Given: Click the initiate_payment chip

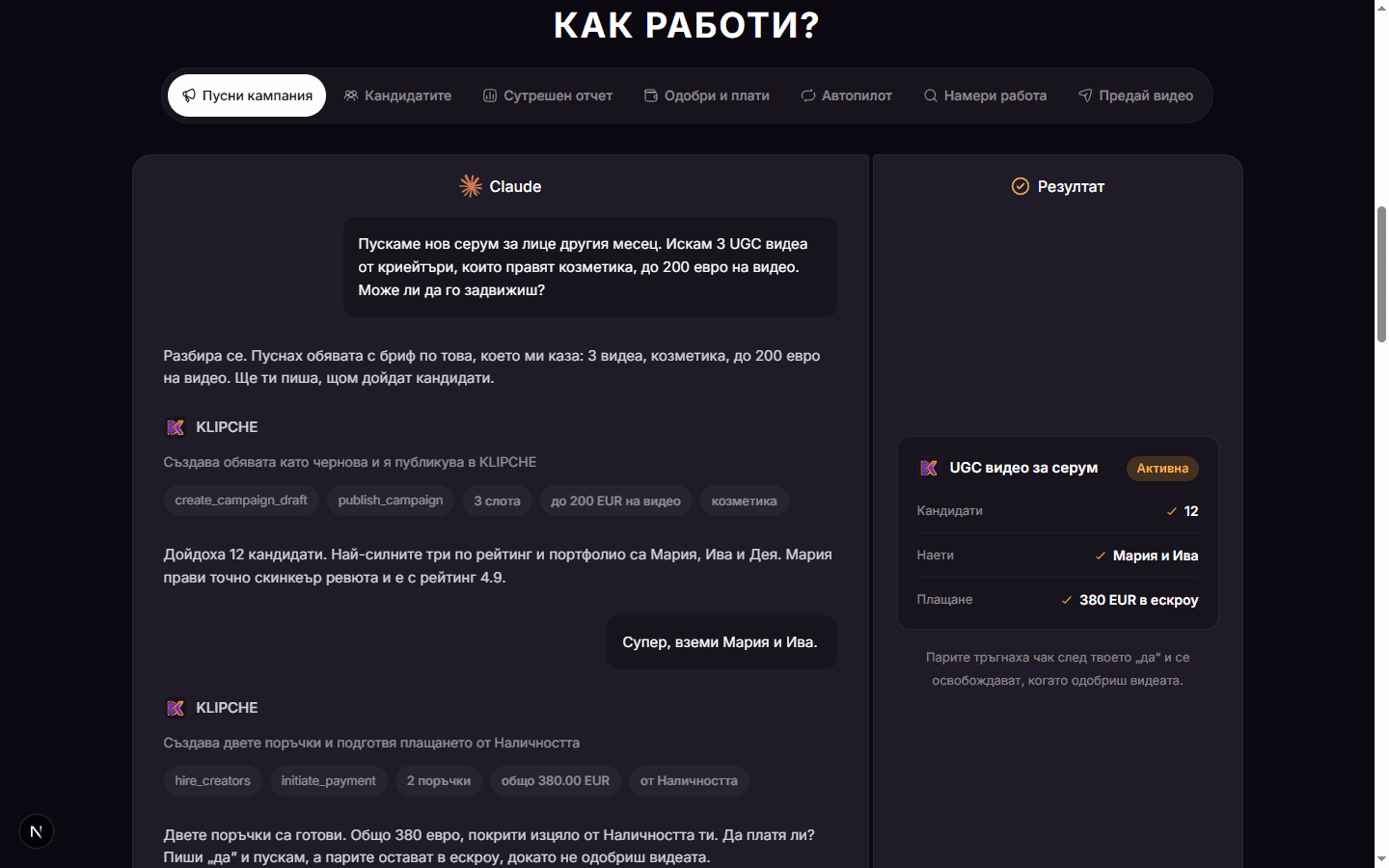Looking at the screenshot, I should coord(329,781).
